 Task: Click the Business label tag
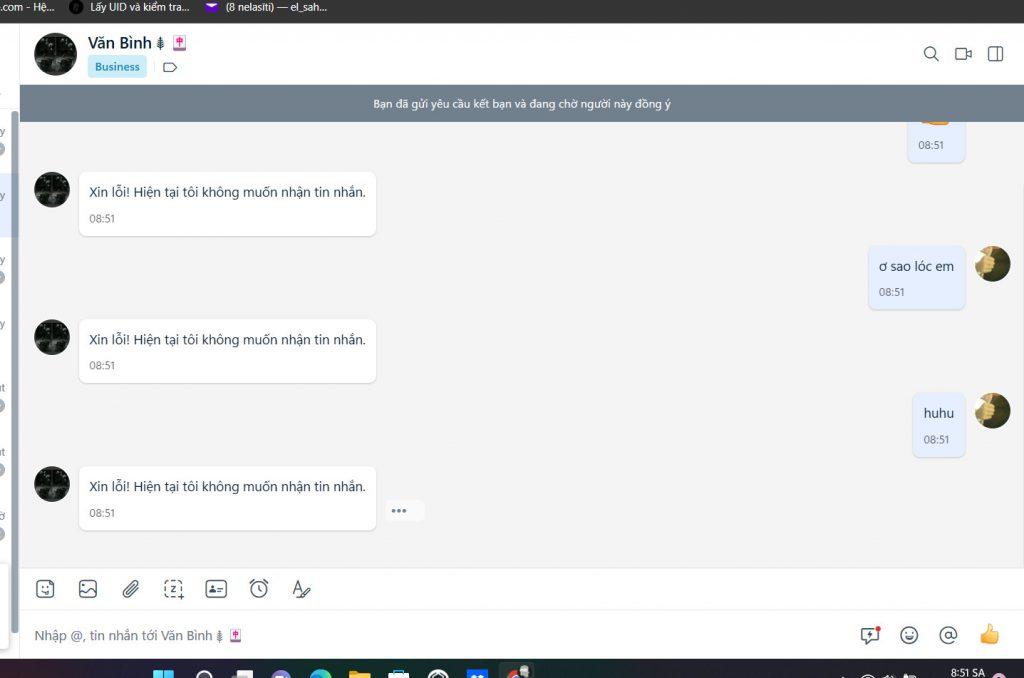click(x=117, y=67)
